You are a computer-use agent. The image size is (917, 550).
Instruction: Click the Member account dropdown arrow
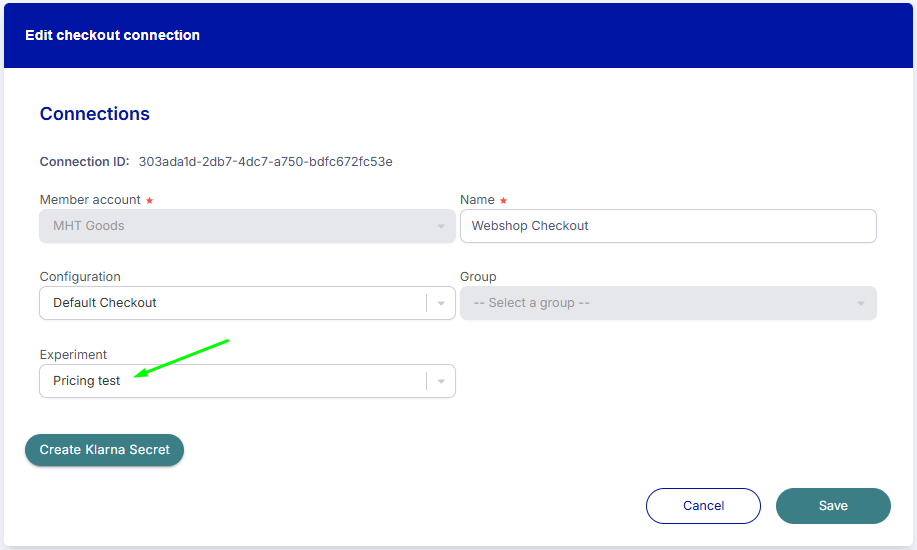coord(441,226)
